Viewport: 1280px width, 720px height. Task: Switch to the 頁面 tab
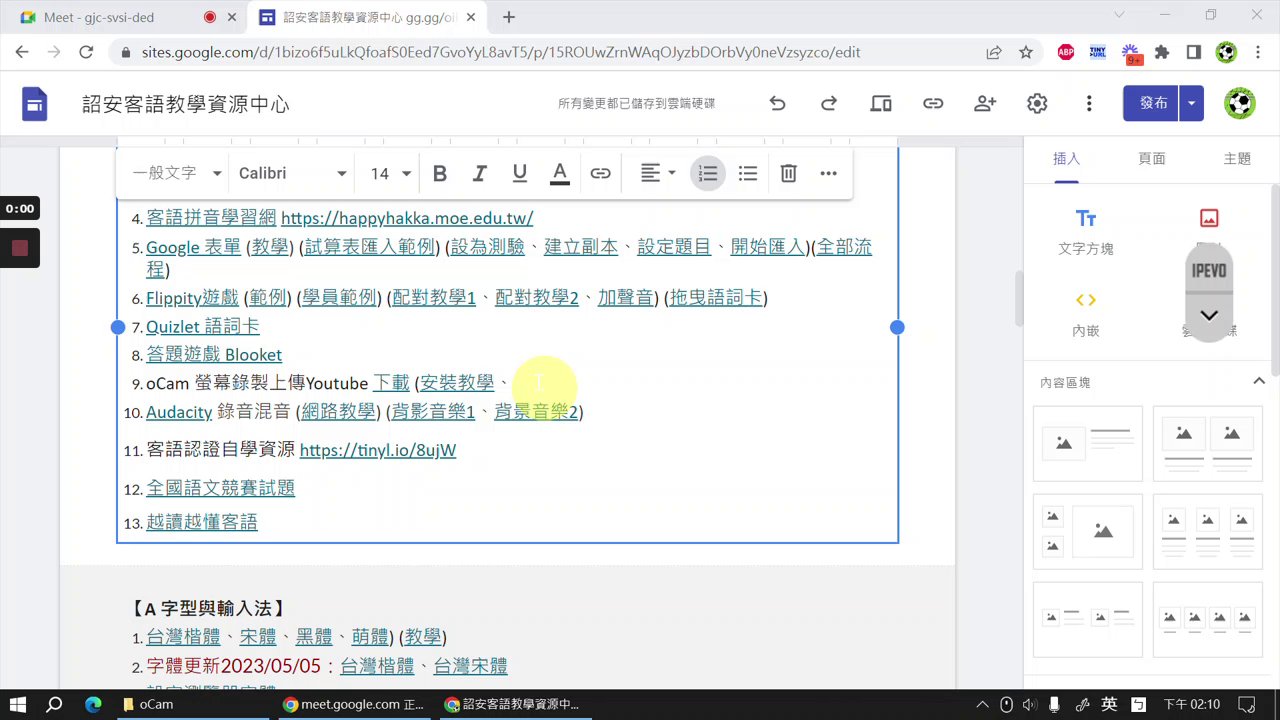click(1152, 158)
